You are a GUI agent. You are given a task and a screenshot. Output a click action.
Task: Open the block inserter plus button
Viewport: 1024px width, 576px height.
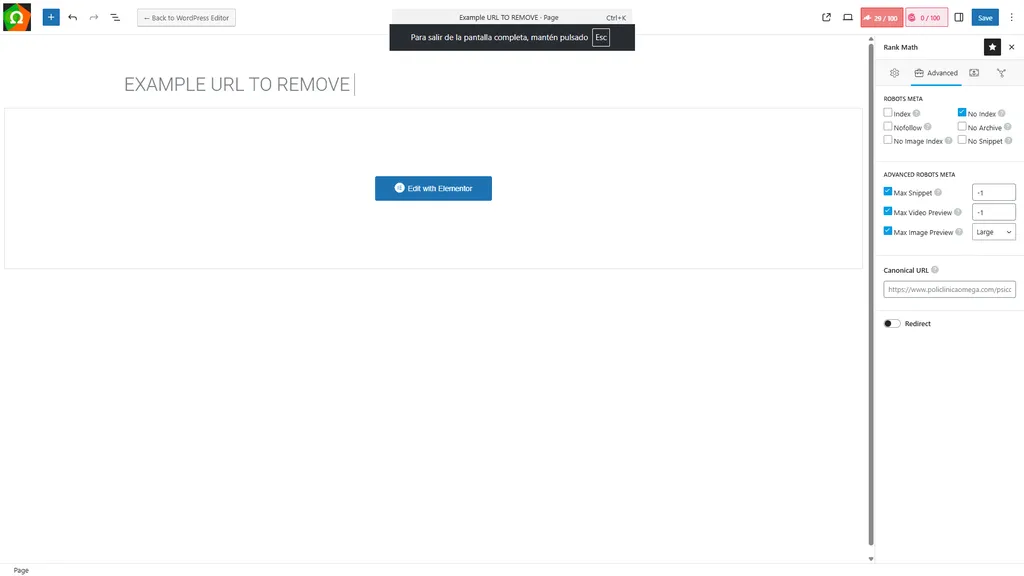pyautogui.click(x=51, y=18)
